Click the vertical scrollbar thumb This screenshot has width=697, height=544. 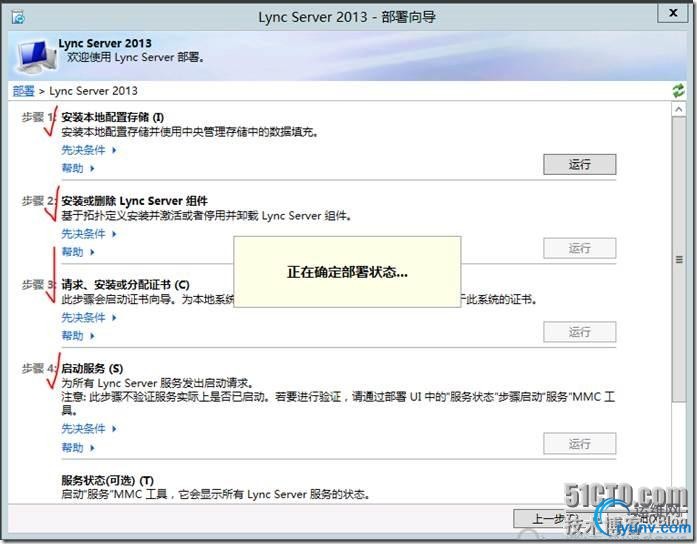click(x=679, y=259)
